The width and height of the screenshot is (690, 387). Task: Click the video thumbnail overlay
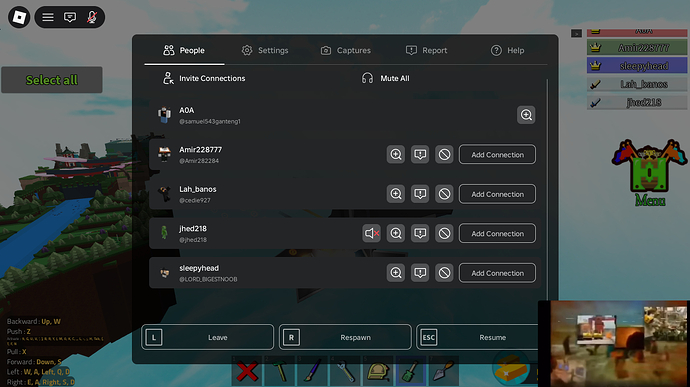coord(614,344)
